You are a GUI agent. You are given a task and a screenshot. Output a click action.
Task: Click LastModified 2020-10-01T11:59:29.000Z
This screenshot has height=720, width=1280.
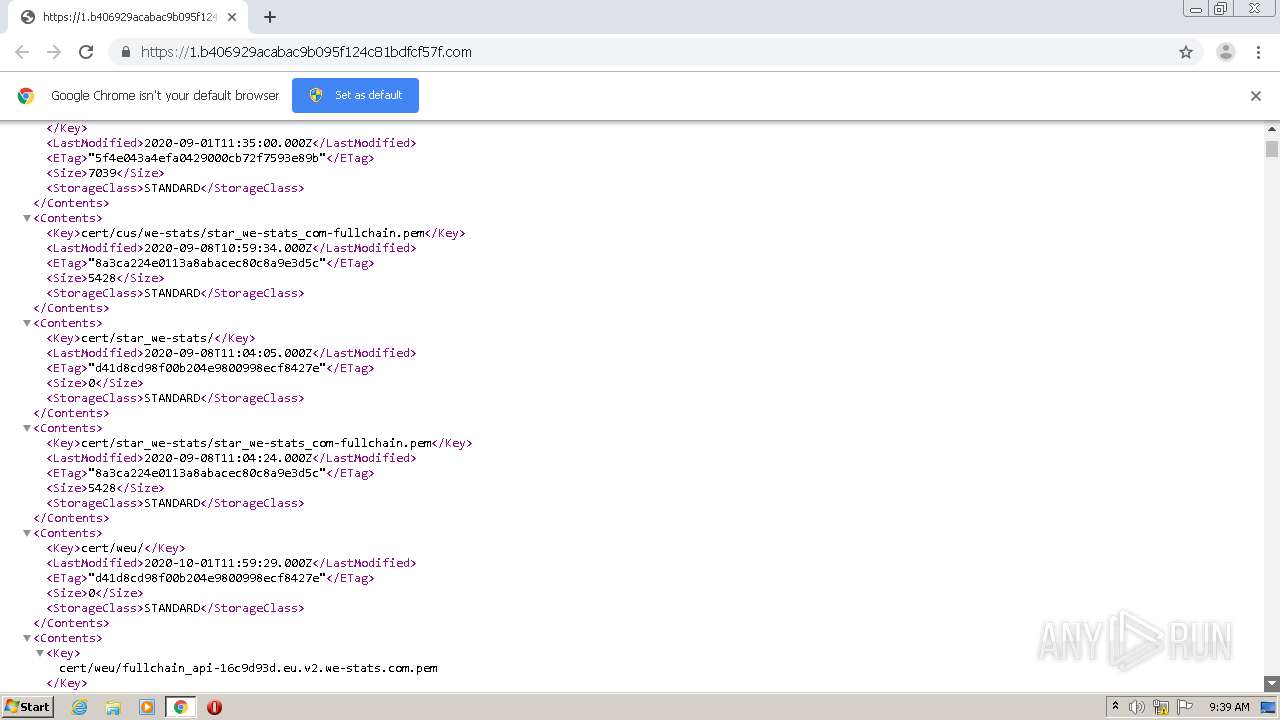click(228, 563)
